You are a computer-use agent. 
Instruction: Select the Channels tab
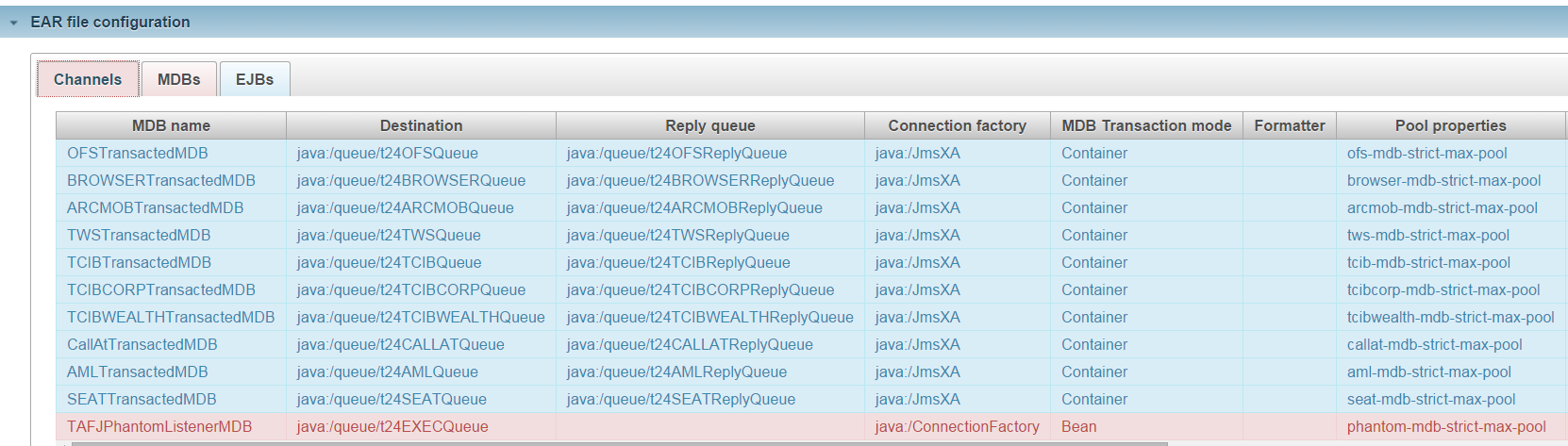point(88,79)
